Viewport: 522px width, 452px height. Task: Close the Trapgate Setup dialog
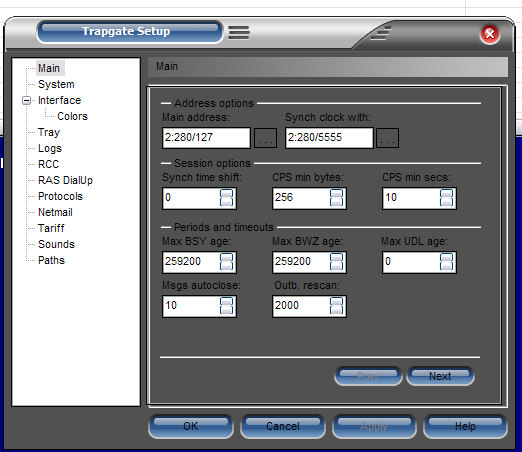click(x=490, y=34)
